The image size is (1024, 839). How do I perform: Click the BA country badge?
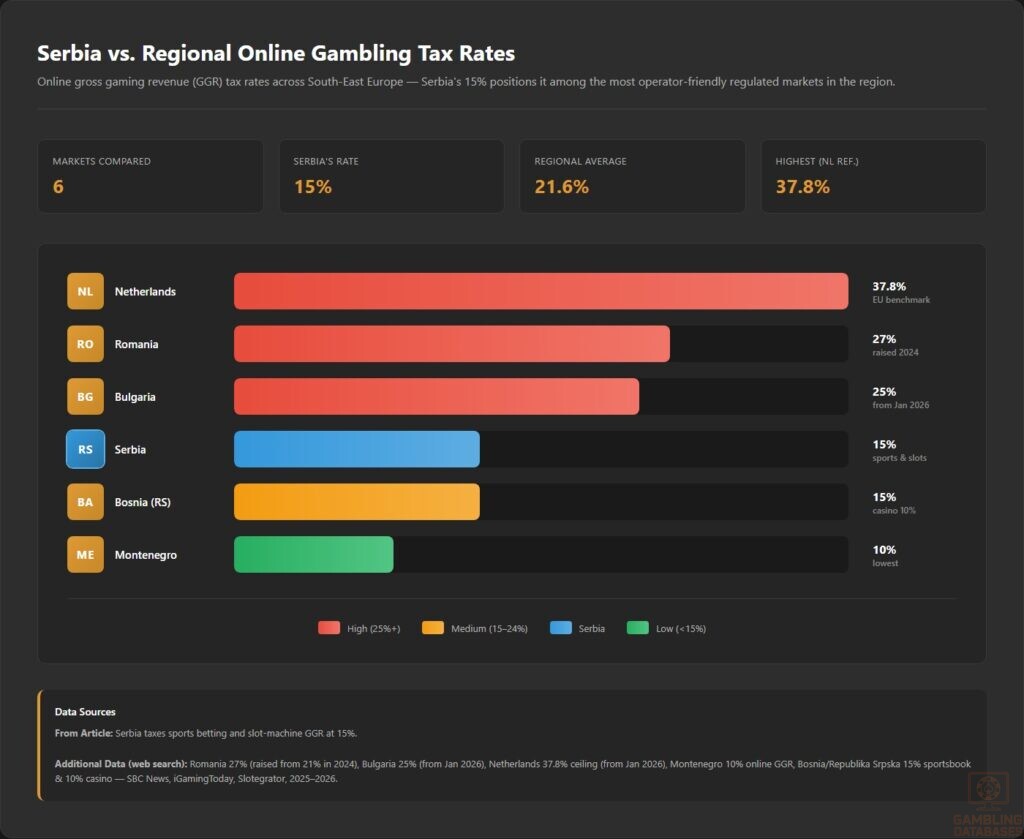tap(86, 502)
